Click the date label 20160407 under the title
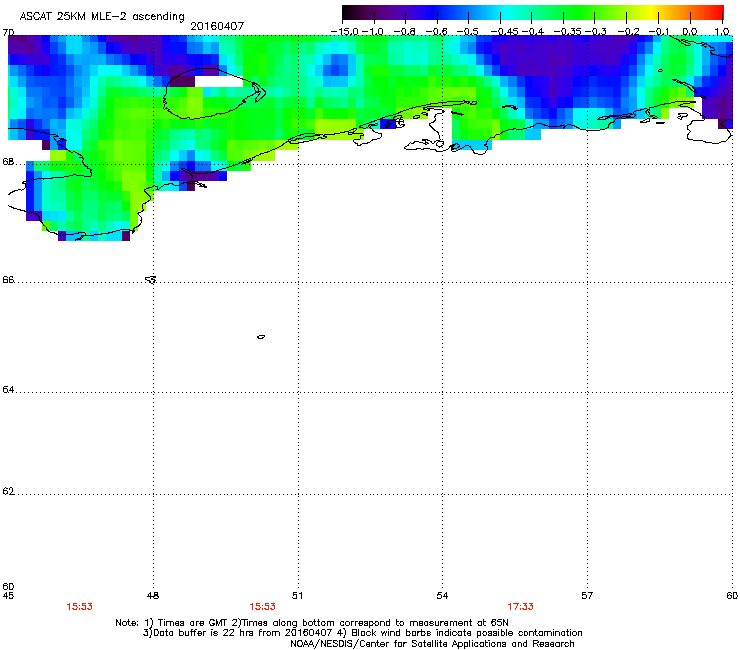Viewport: 740px width, 650px height. coord(217,26)
